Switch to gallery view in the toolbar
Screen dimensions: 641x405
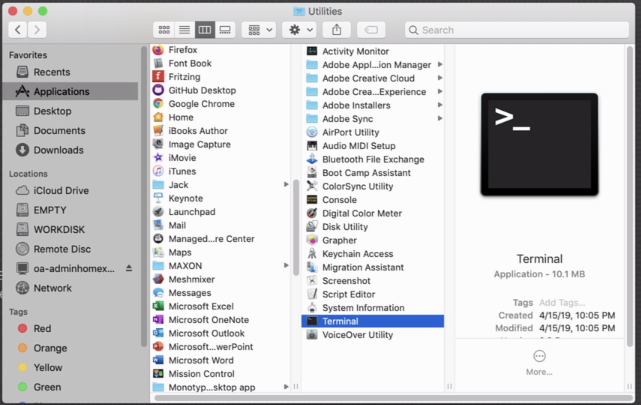point(225,30)
